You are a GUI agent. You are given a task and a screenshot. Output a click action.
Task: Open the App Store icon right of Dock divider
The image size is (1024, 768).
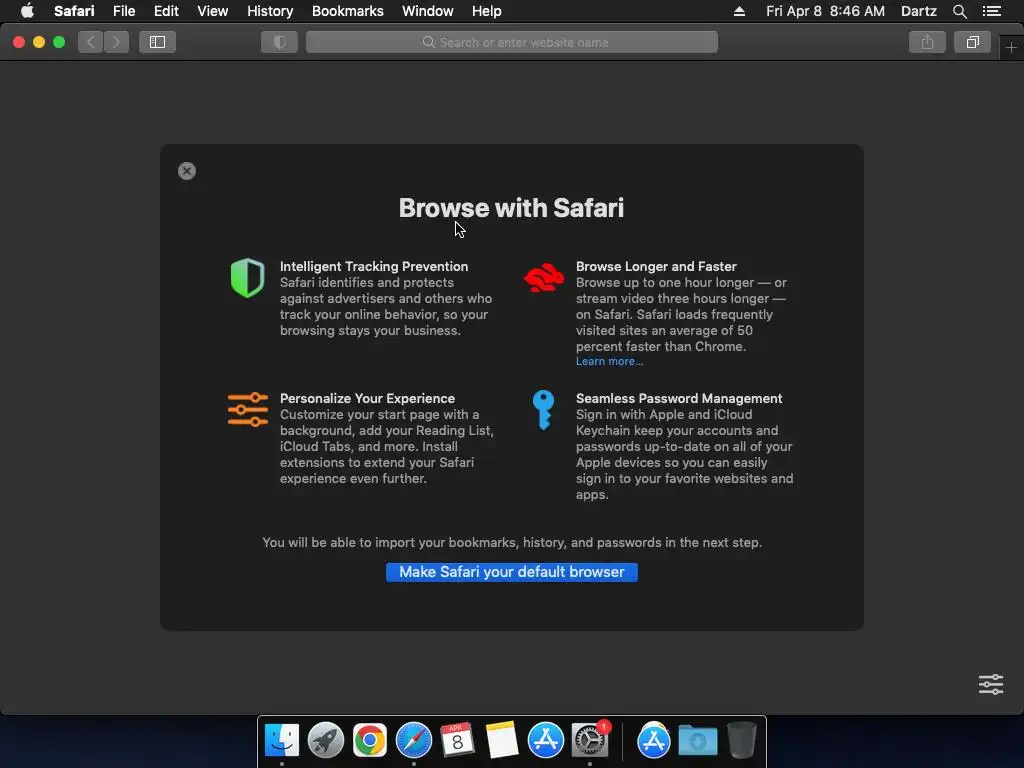coord(654,740)
